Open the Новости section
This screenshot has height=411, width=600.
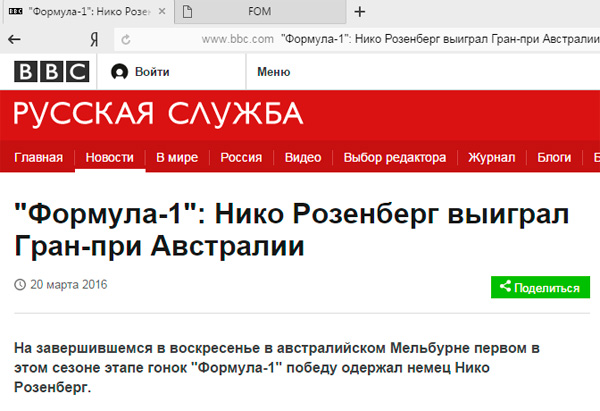pos(109,158)
